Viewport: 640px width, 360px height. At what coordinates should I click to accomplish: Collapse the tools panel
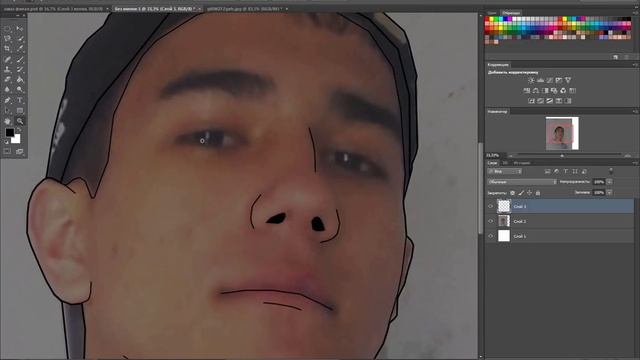coord(18,16)
